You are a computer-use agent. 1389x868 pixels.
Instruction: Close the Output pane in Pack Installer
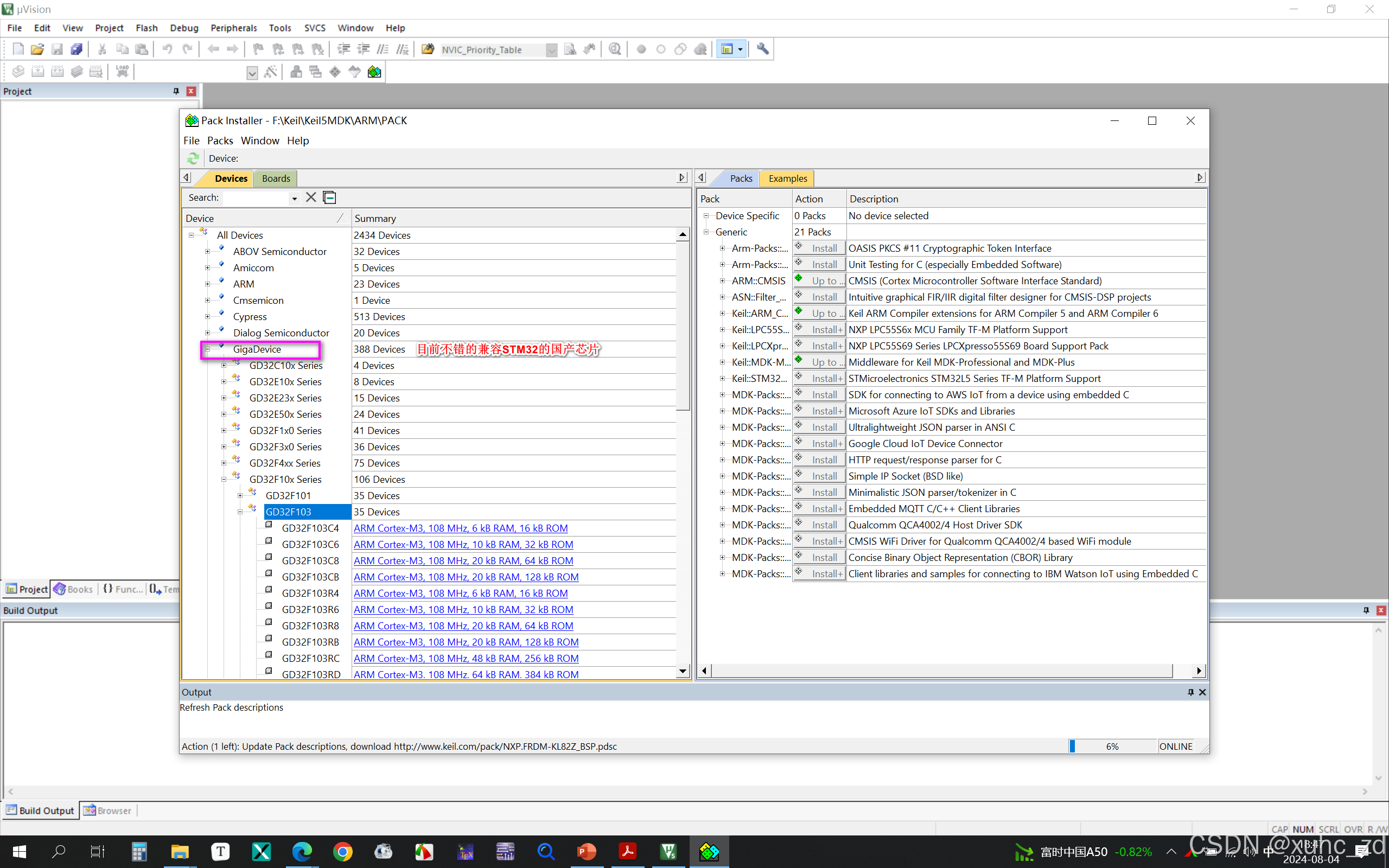1202,692
